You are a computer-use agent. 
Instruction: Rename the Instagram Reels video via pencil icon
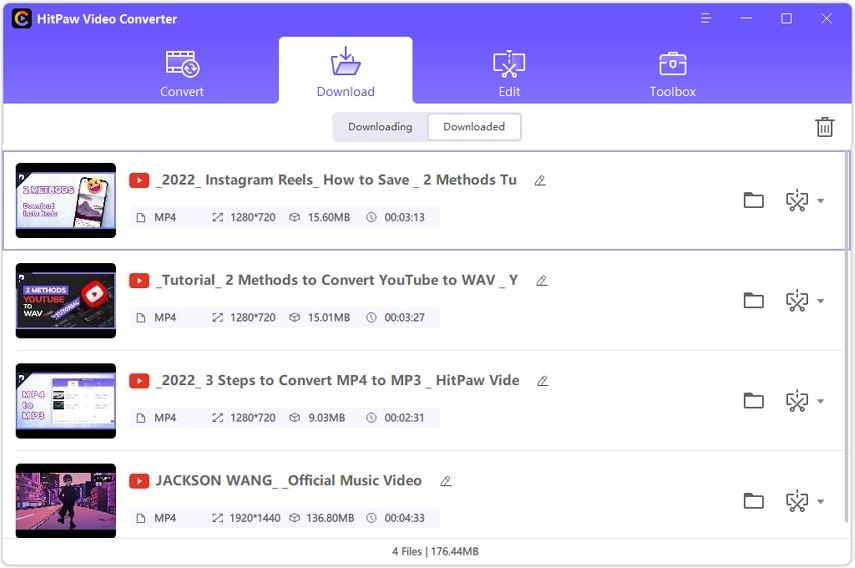pos(540,180)
